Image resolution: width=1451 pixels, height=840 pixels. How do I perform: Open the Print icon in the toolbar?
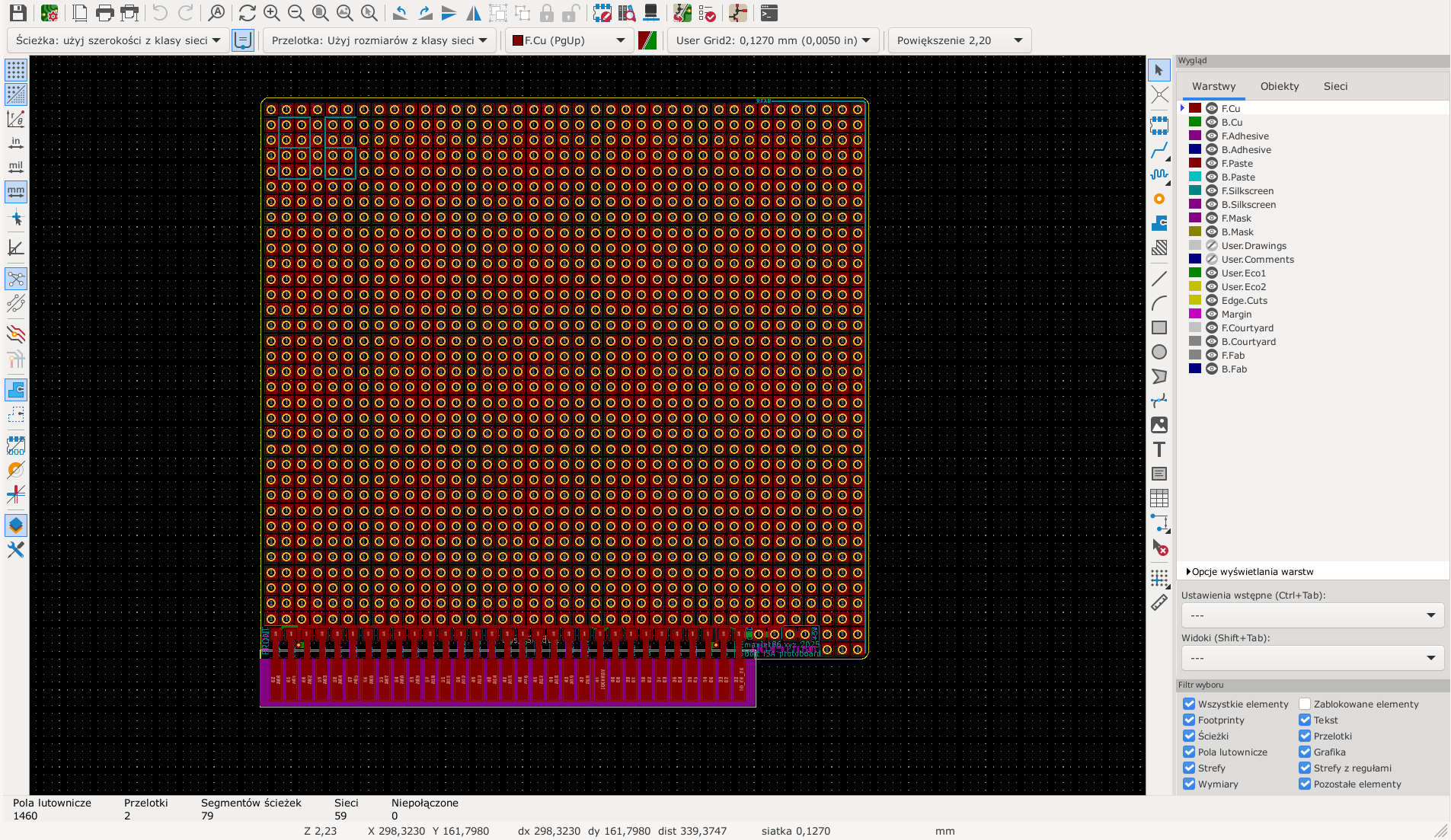(105, 13)
